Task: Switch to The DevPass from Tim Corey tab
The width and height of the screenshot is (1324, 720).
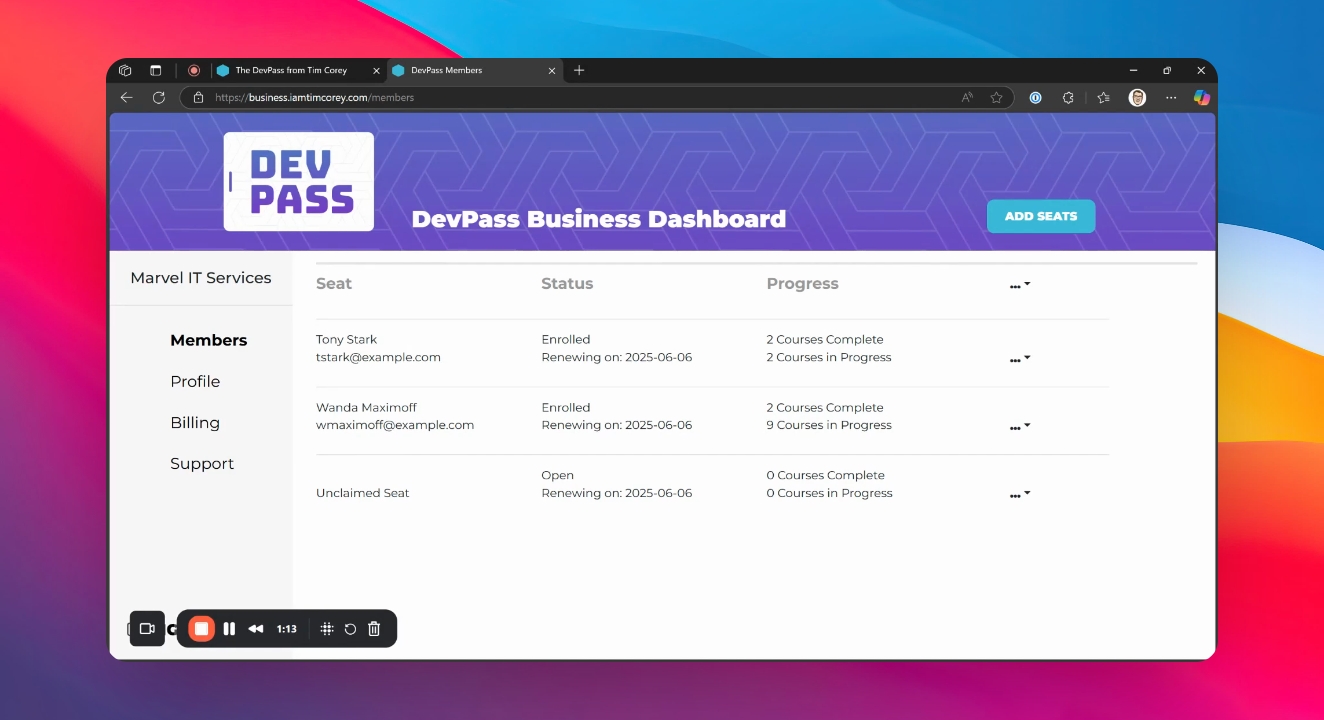Action: [x=289, y=71]
